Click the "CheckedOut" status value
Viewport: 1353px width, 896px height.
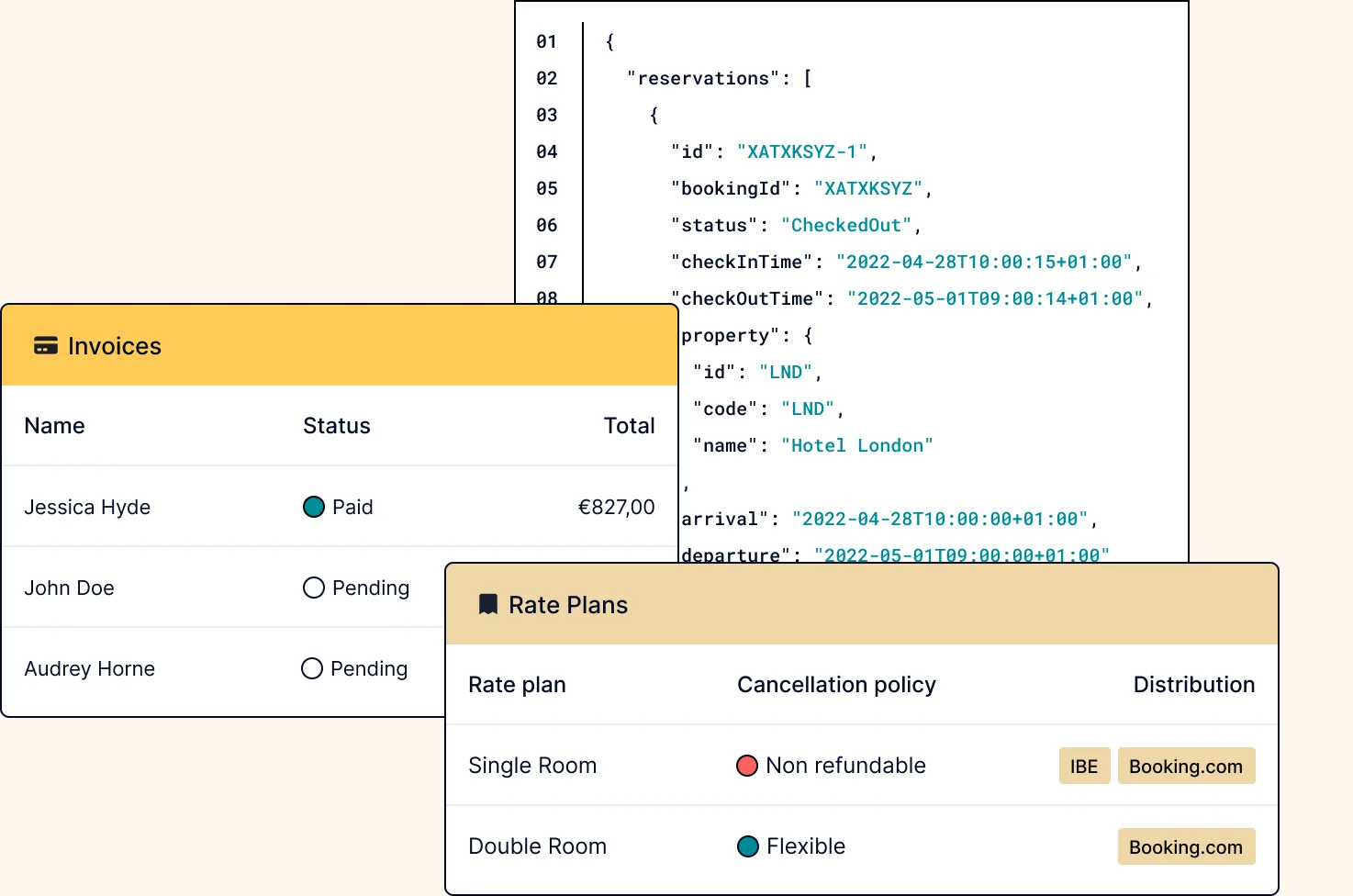846,225
